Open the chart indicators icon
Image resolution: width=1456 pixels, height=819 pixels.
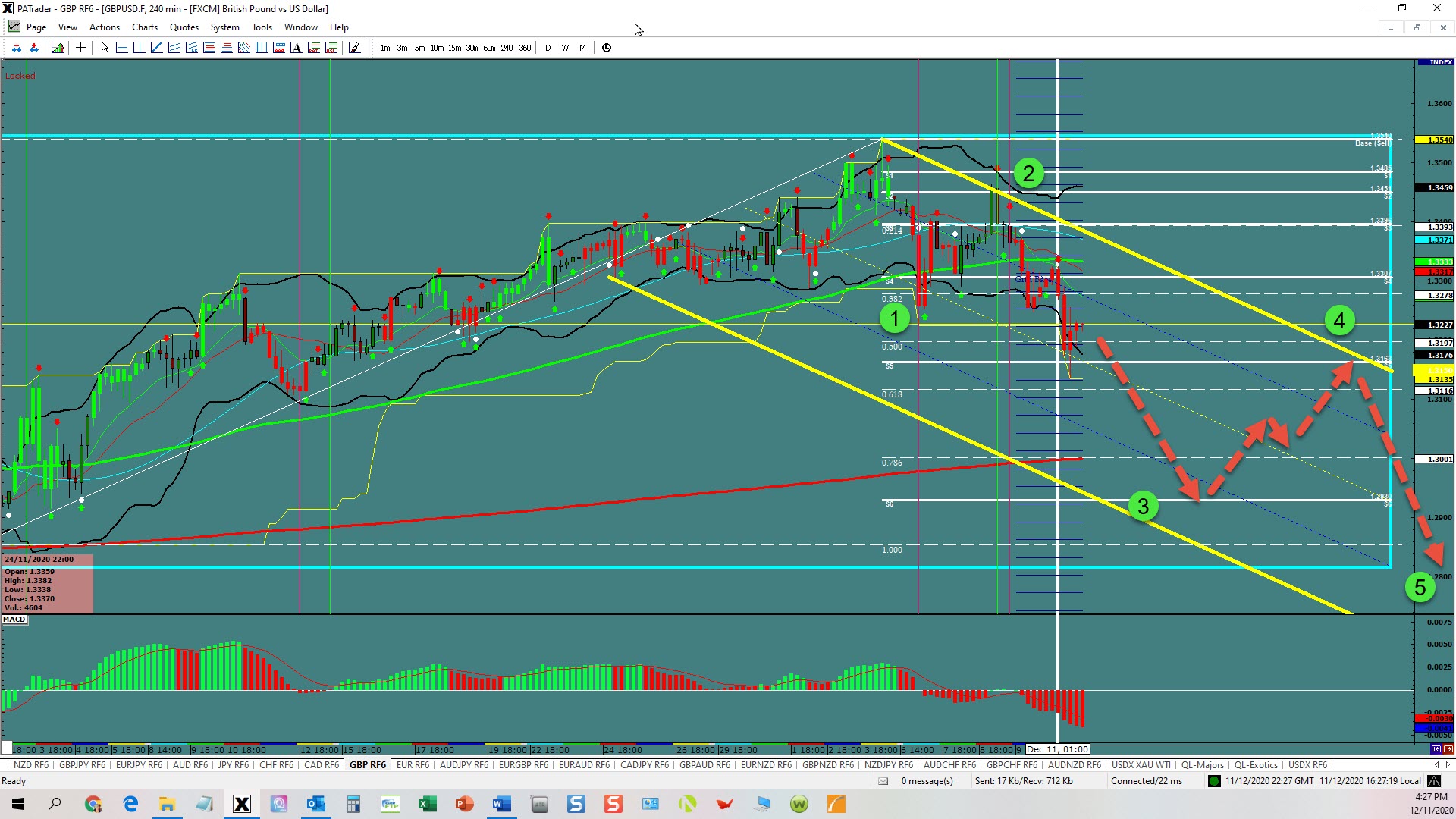(58, 48)
